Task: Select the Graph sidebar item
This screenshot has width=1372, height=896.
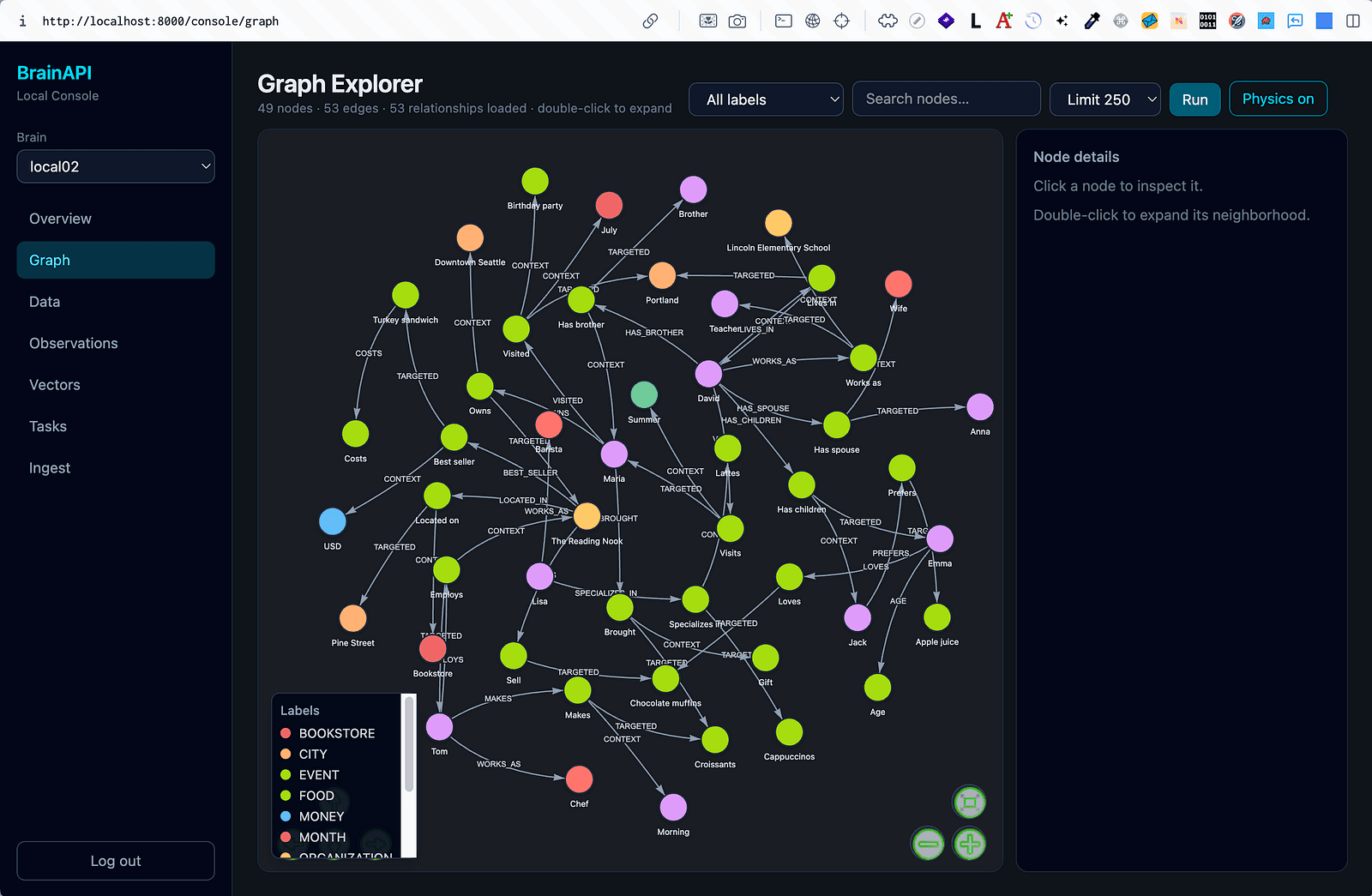Action: [x=116, y=260]
